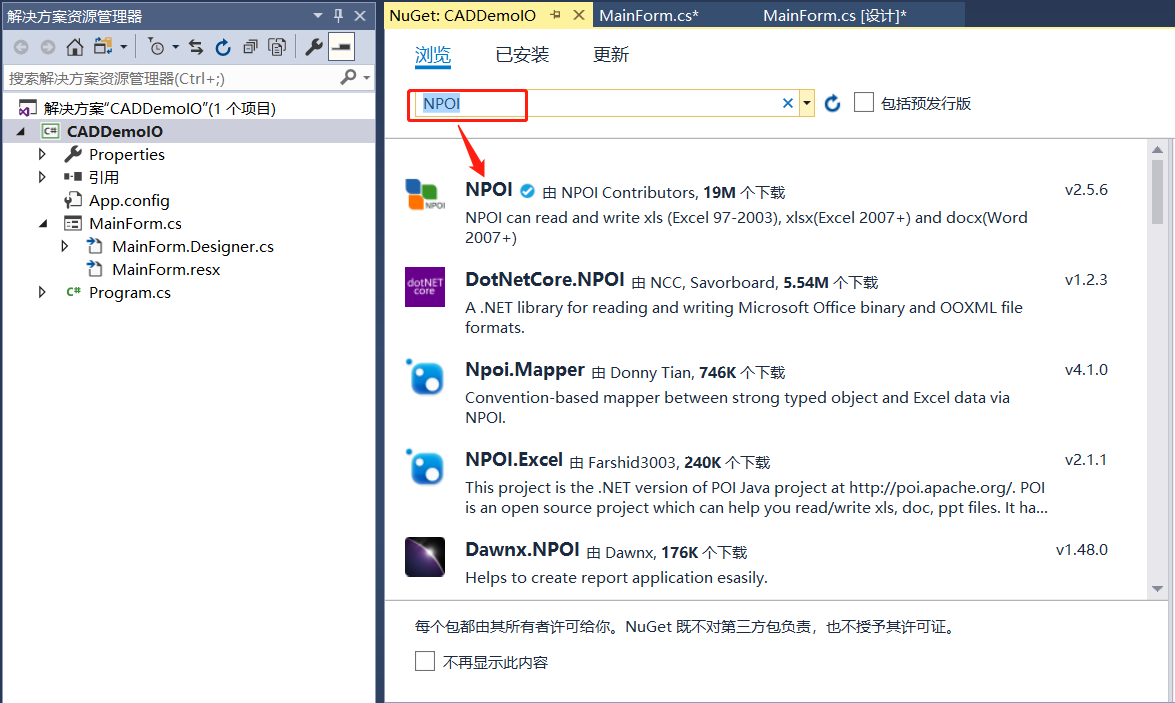1175x703 pixels.
Task: Switch to the MainForm.cs [设计]* tab
Action: (x=835, y=16)
